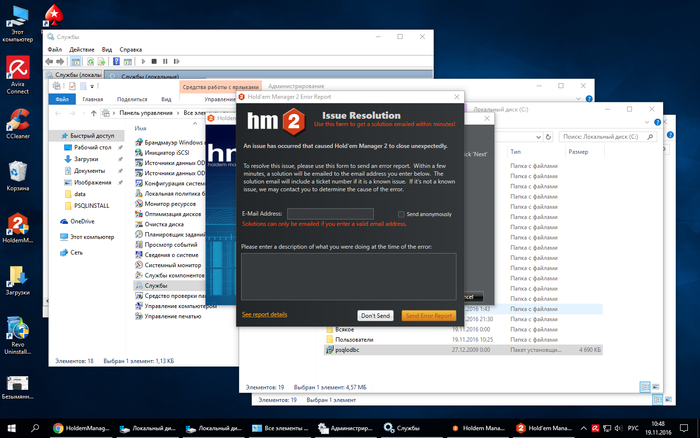The image size is (700, 438).
Task: Click the error description text area
Action: click(349, 277)
